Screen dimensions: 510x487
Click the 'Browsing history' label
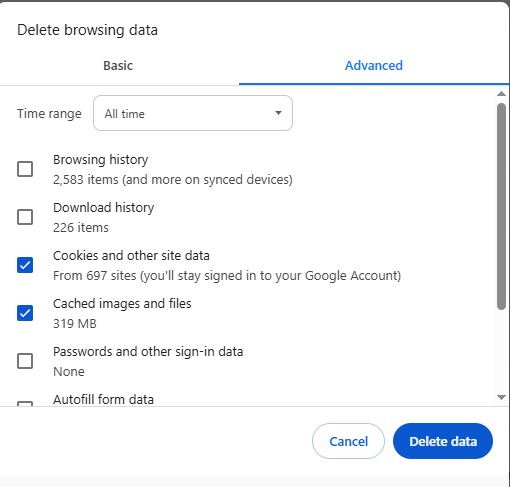(101, 160)
